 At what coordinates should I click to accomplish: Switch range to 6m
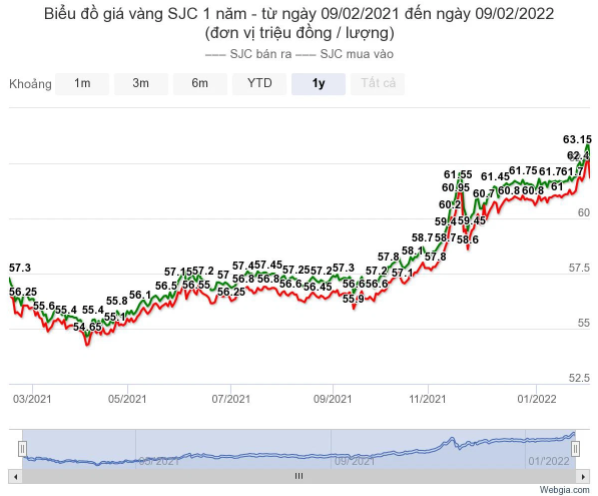click(x=200, y=84)
